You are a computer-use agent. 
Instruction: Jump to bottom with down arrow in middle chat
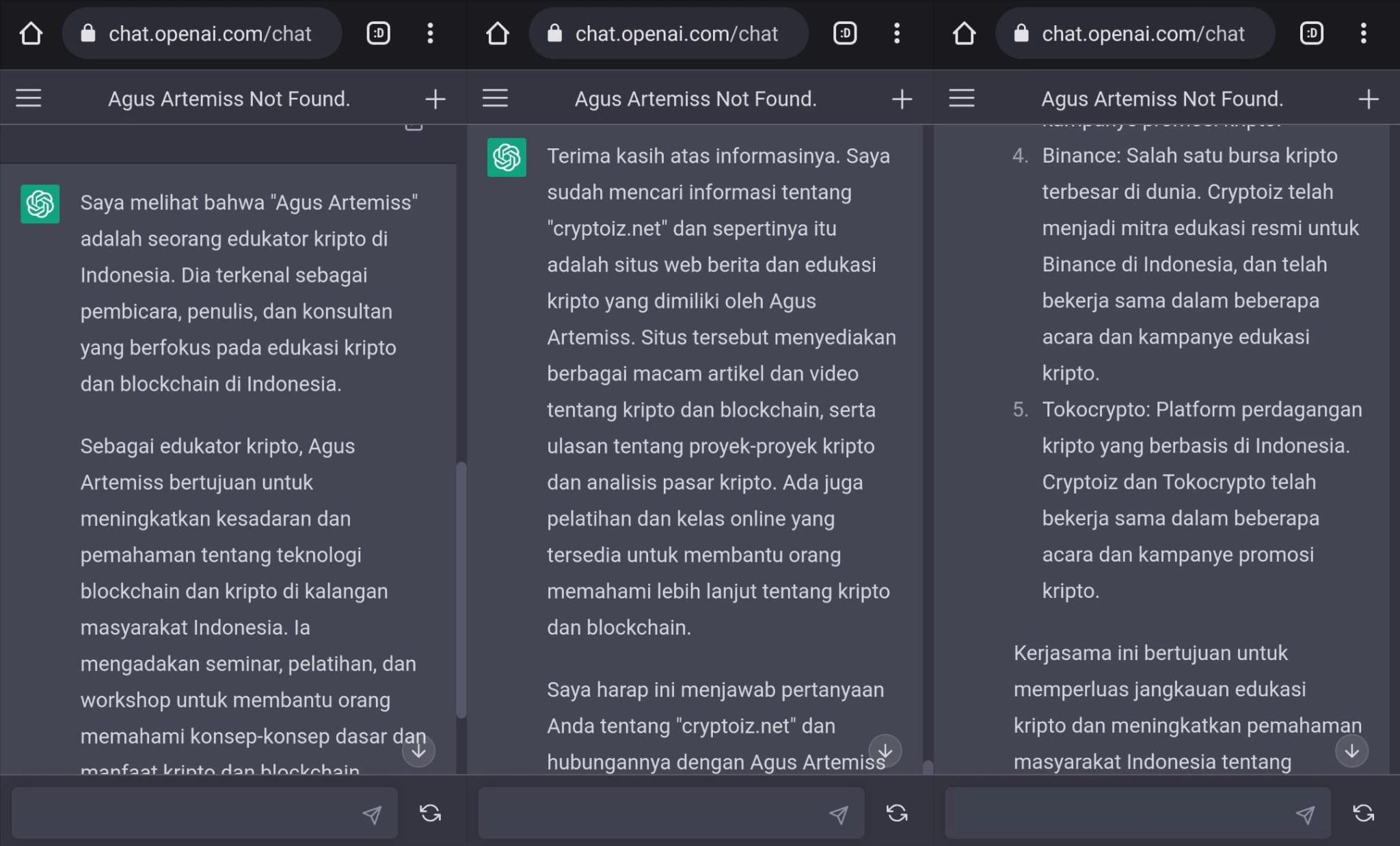coord(885,751)
